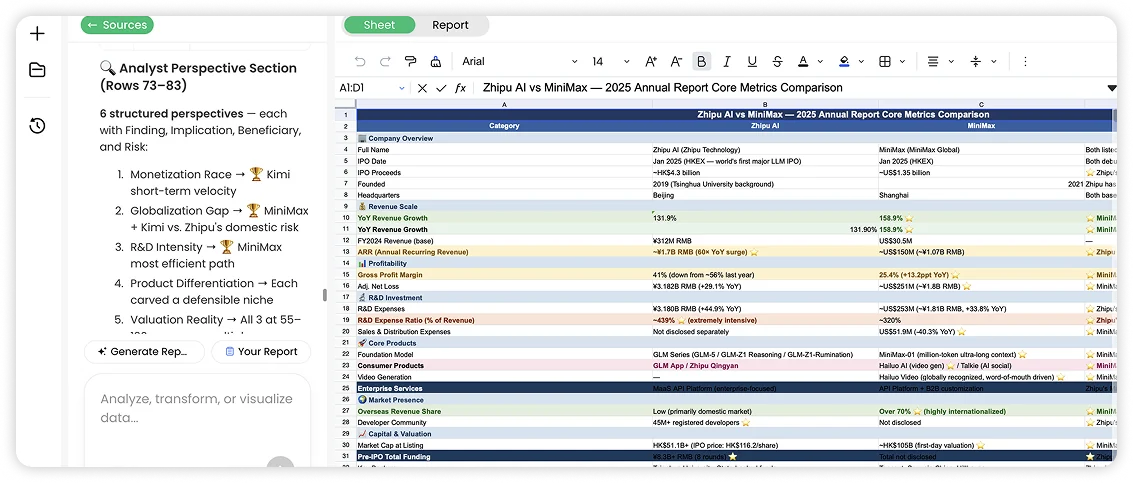Screen dimensions: 1133x483
Task: Open horizontal align dropdown arrow
Action: coord(951,61)
